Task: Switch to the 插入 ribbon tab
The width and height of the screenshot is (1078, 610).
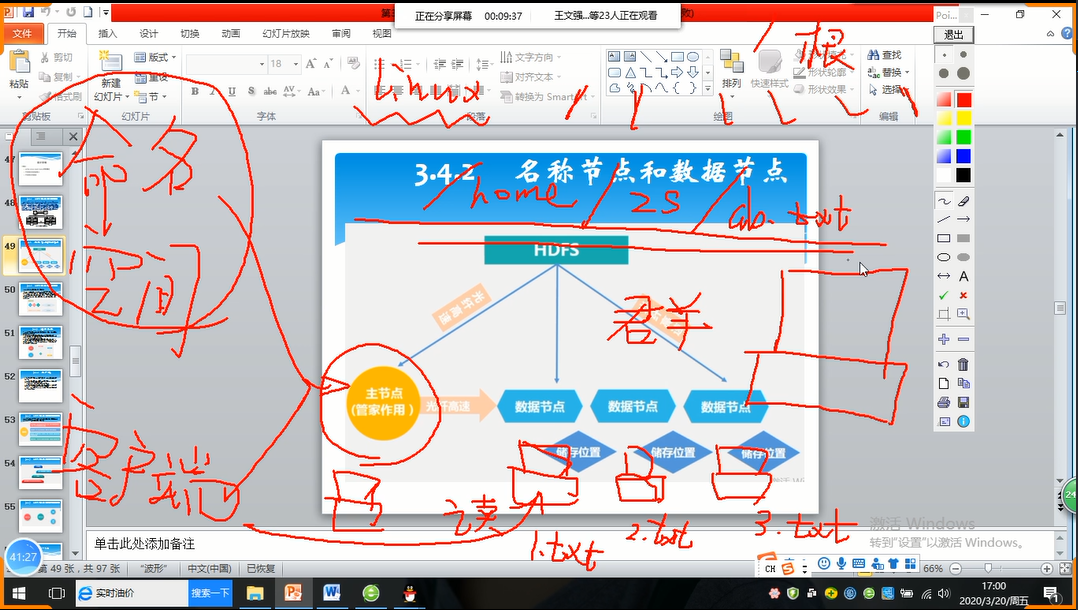Action: [107, 34]
